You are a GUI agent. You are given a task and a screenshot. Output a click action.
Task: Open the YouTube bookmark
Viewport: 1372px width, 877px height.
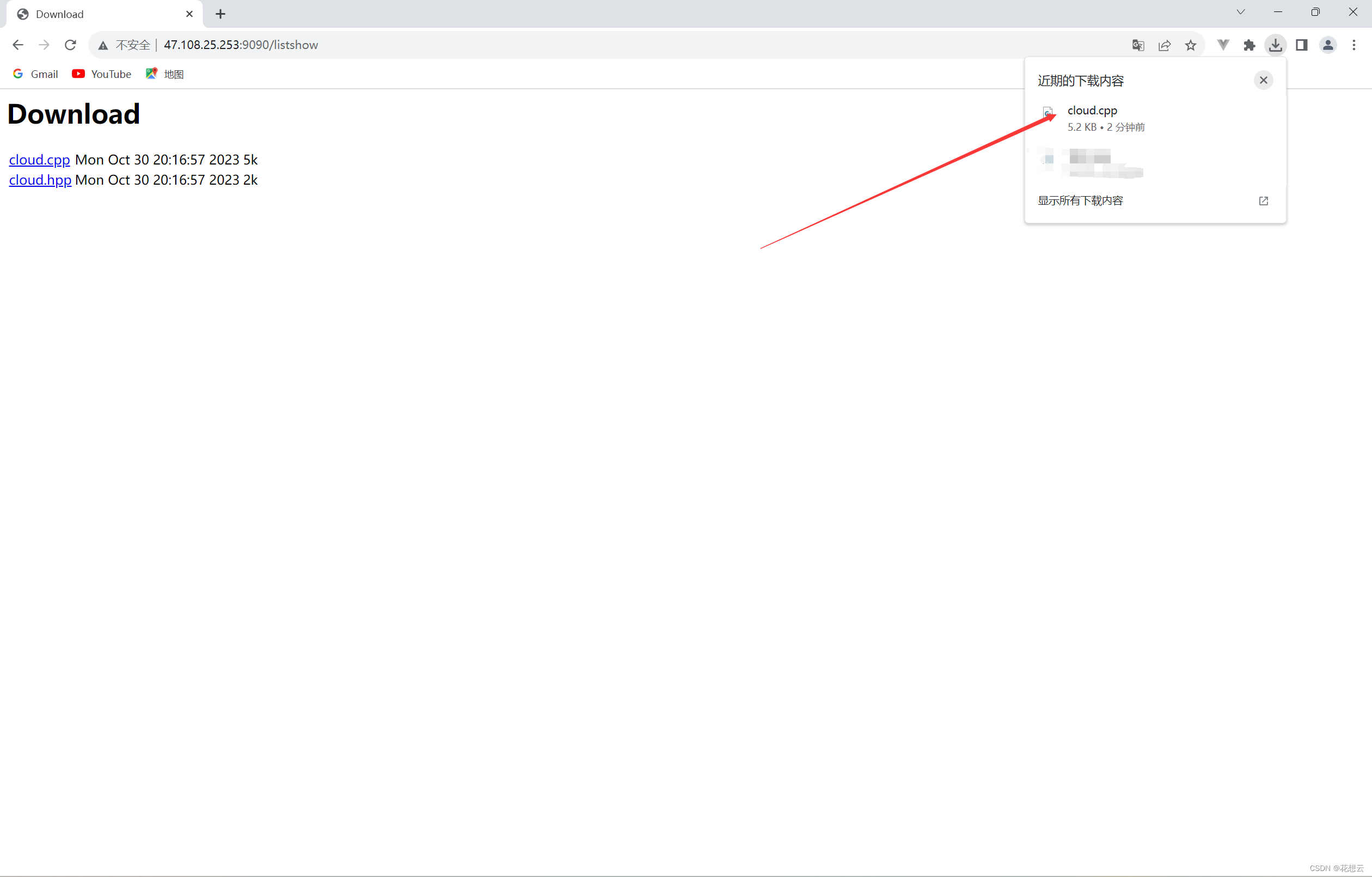[102, 74]
